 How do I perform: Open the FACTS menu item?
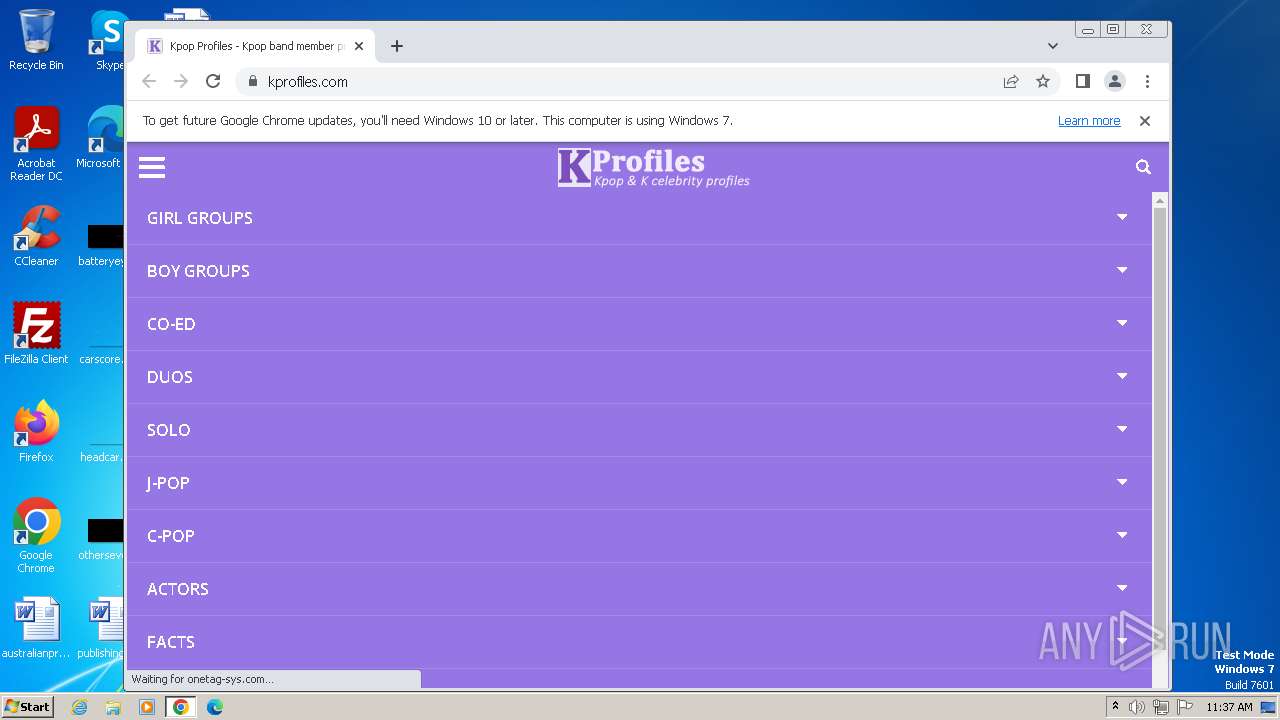coord(171,642)
